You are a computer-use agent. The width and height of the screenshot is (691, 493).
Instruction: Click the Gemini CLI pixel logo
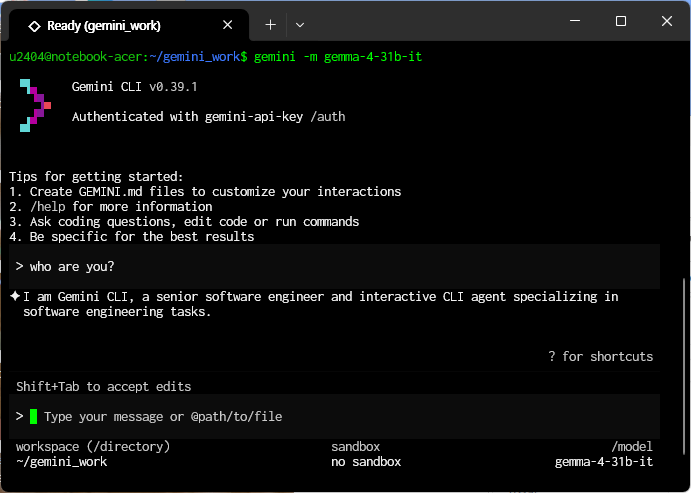(35, 105)
